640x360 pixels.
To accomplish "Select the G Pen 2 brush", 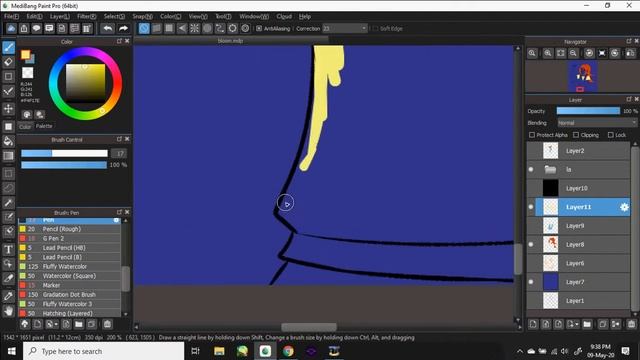I will click(x=69, y=238).
